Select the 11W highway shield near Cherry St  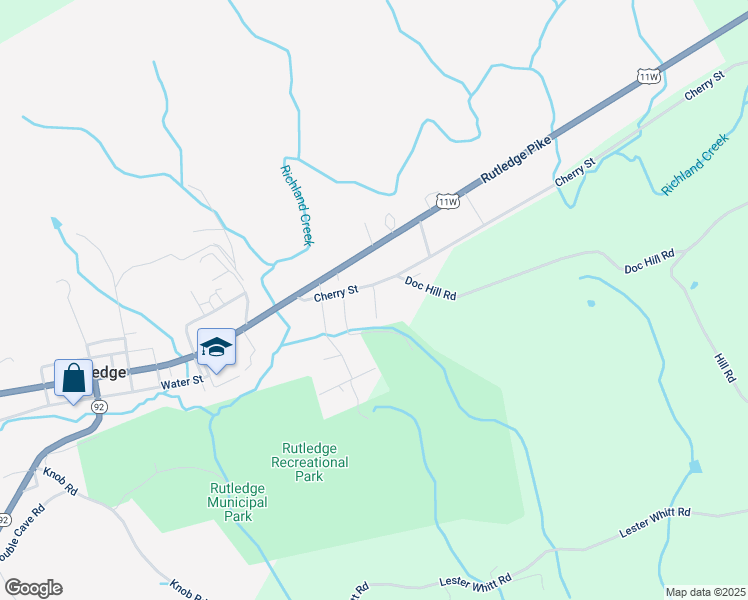pos(447,201)
